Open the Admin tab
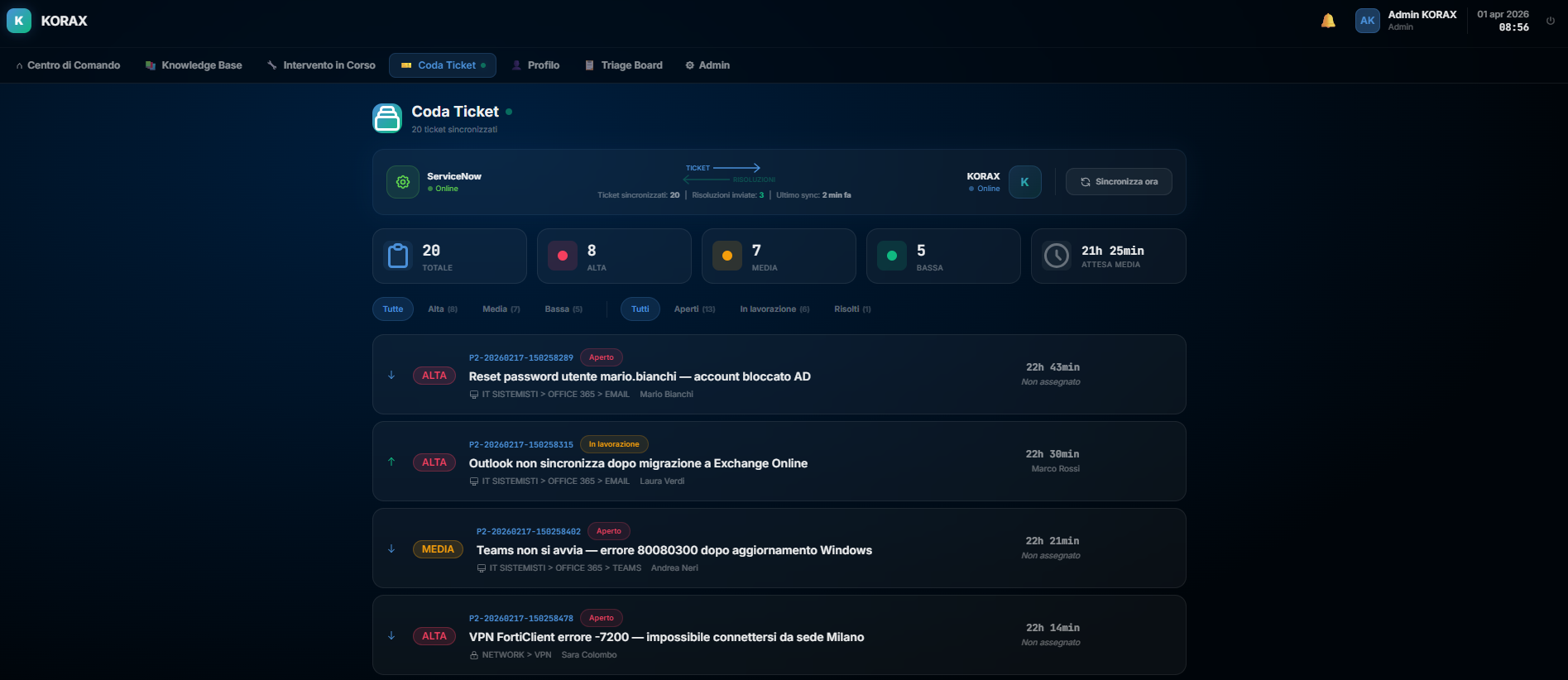Viewport: 1568px width, 680px height. (707, 65)
